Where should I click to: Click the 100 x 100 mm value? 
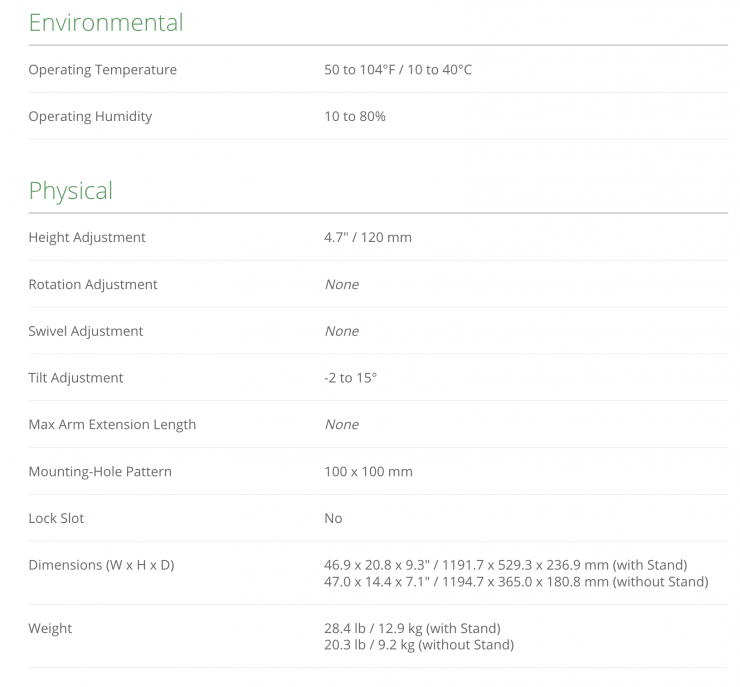click(x=368, y=472)
